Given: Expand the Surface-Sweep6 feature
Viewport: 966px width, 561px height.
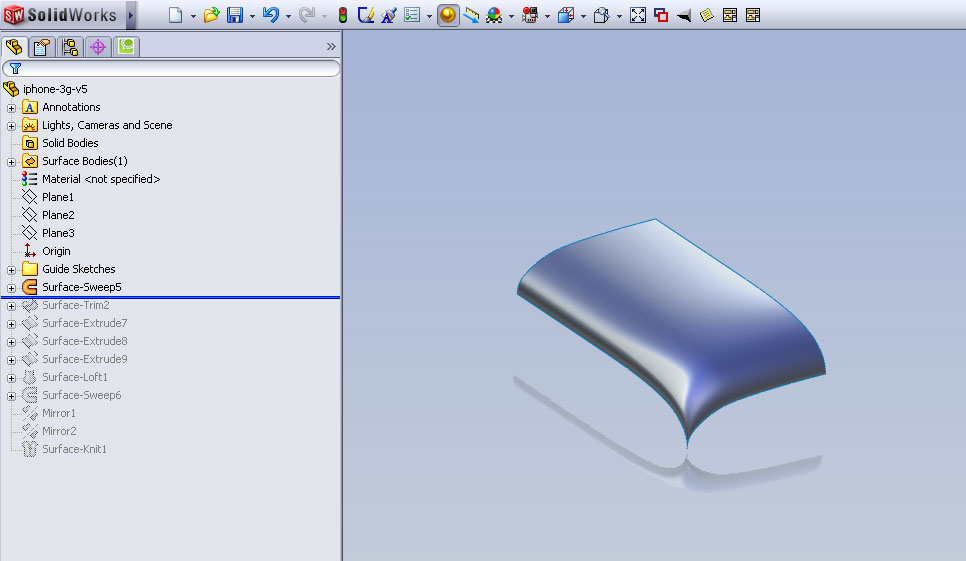Looking at the screenshot, I should point(11,396).
